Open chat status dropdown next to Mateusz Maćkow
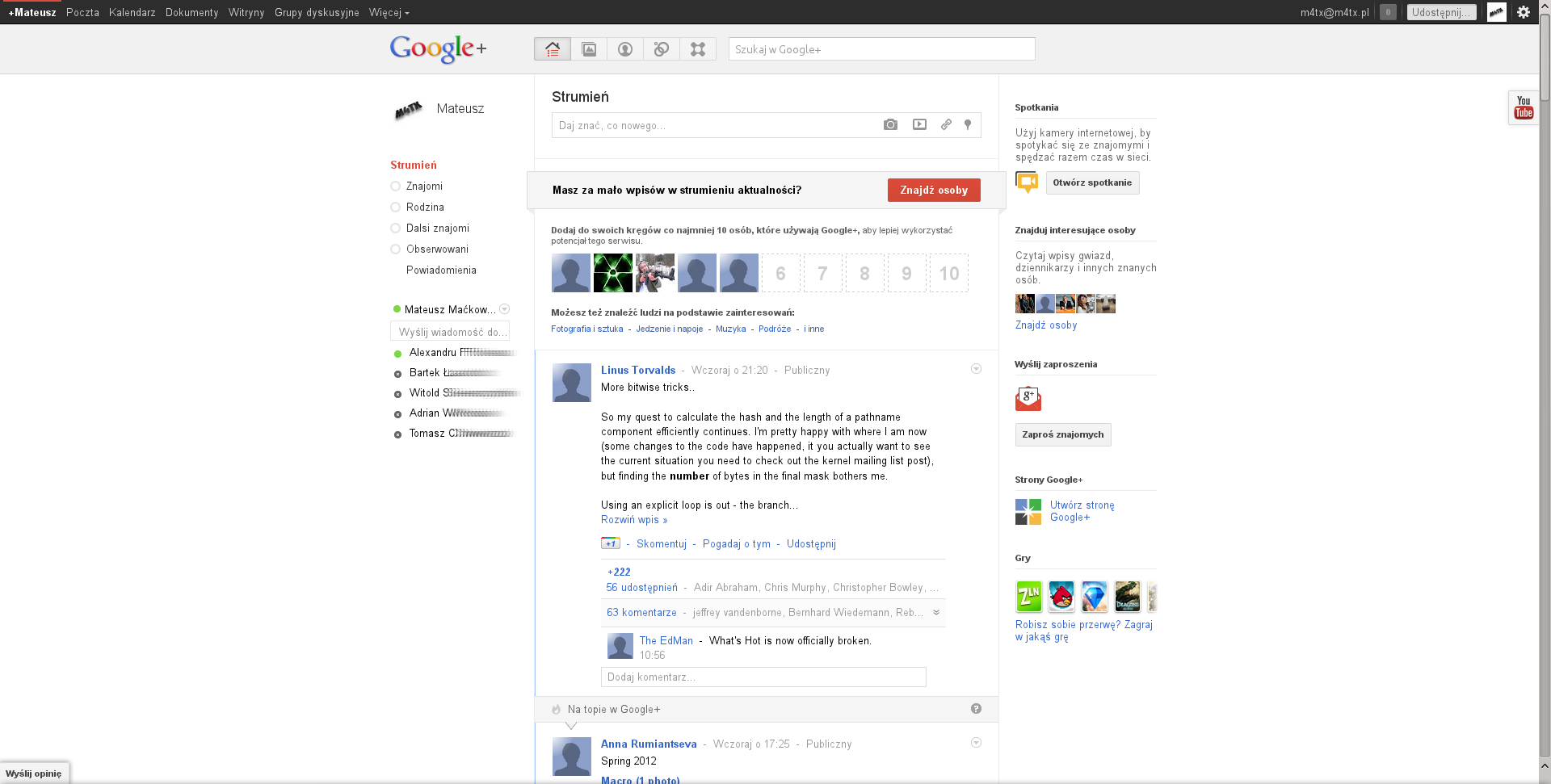1551x784 pixels. [x=505, y=309]
